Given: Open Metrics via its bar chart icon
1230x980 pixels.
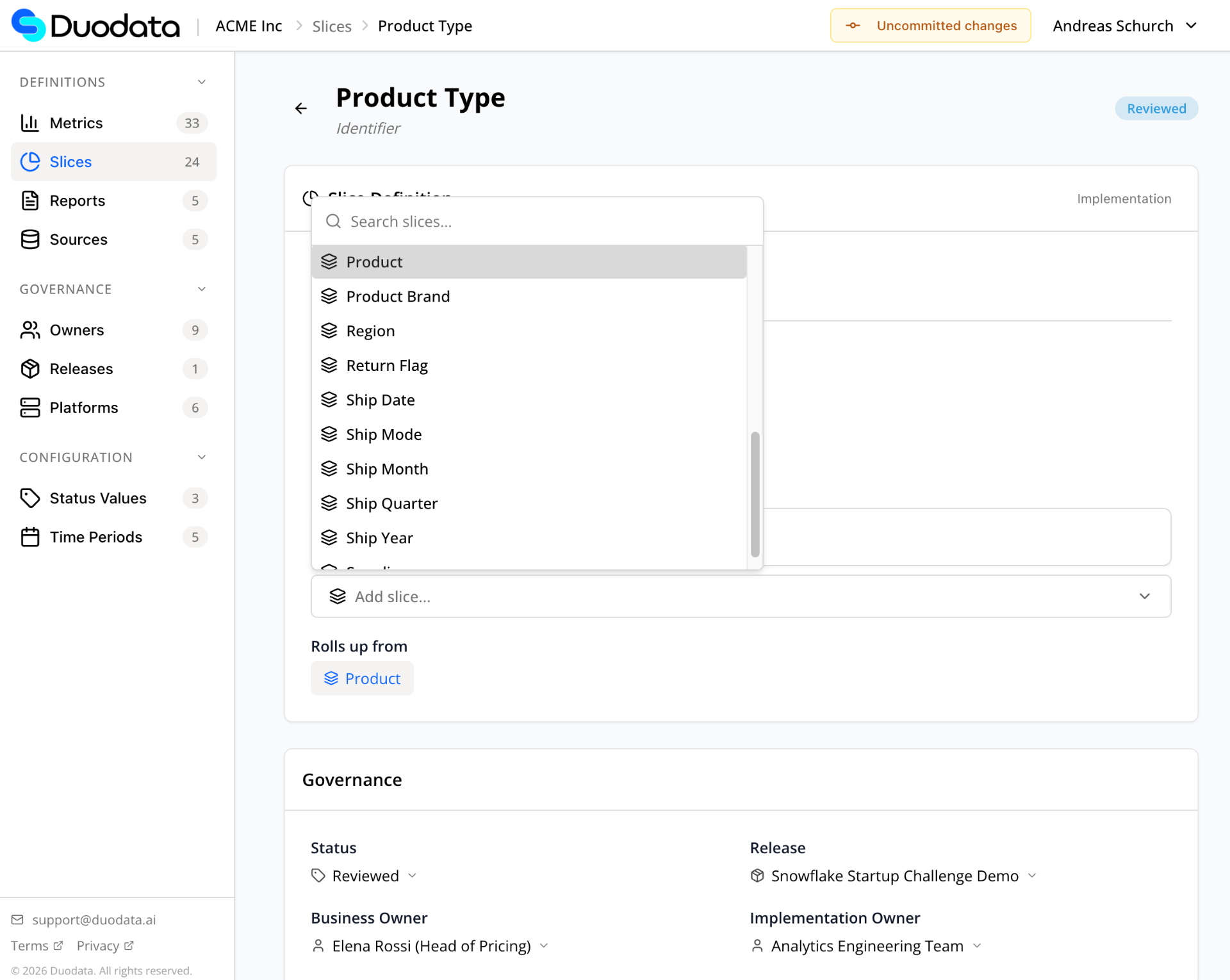Looking at the screenshot, I should click(x=29, y=123).
